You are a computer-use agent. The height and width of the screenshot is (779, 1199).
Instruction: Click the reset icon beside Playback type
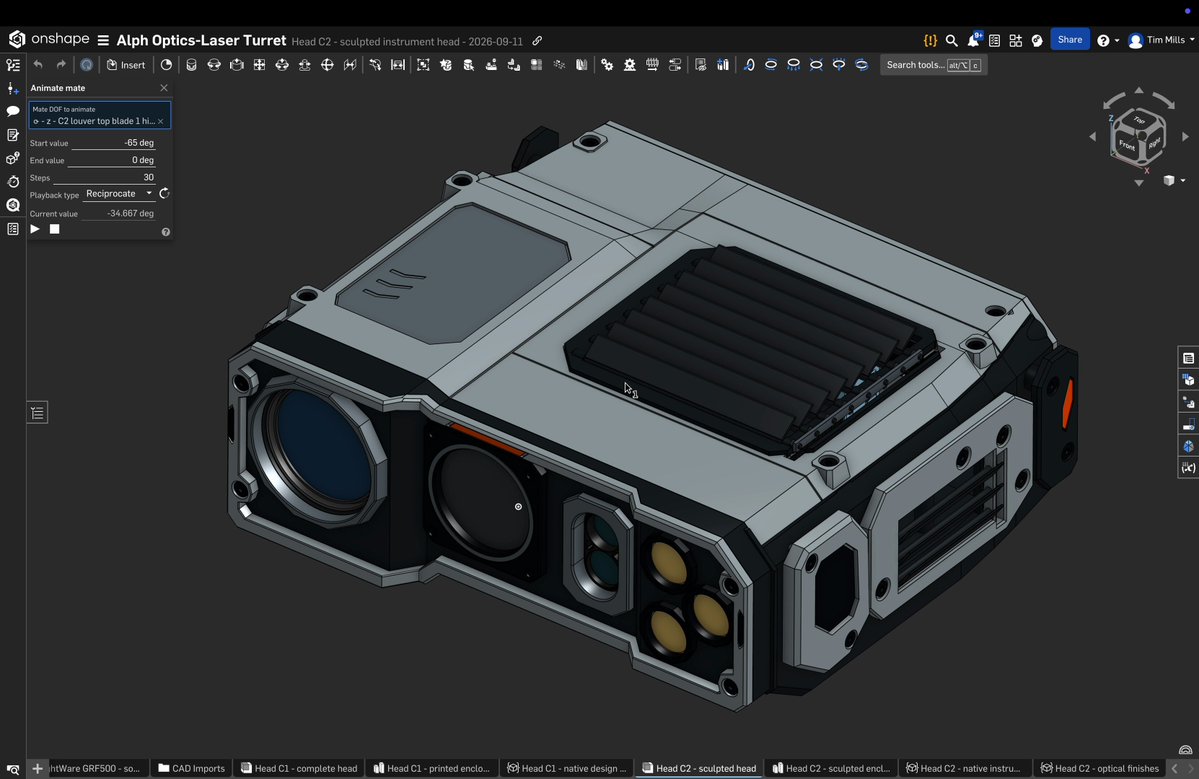pos(164,193)
